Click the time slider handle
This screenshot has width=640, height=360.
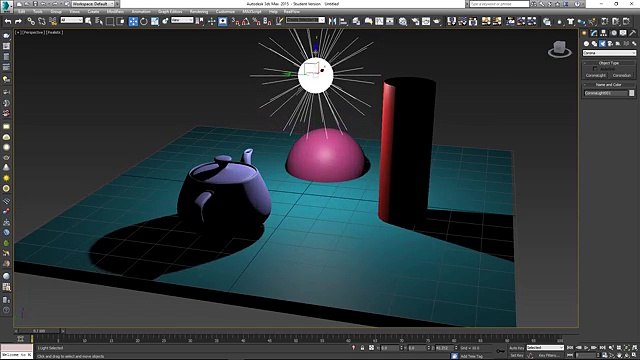40,331
